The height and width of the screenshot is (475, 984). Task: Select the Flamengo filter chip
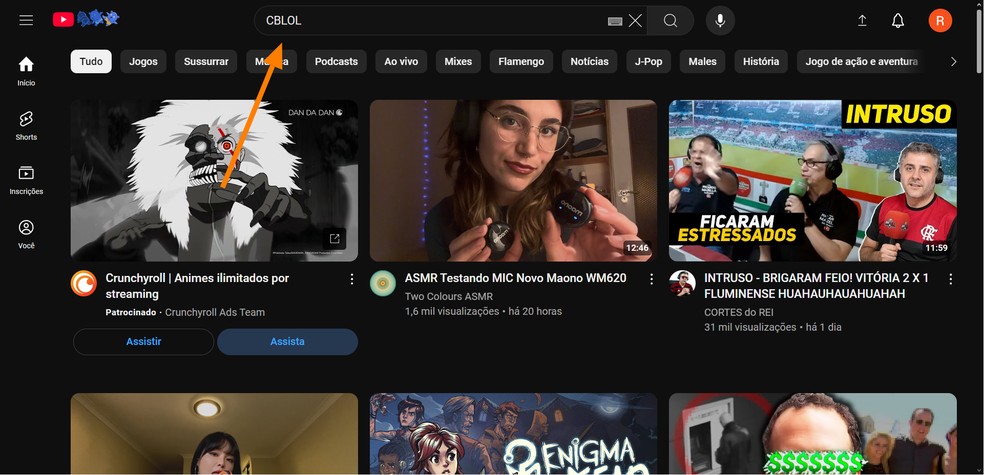pyautogui.click(x=521, y=61)
